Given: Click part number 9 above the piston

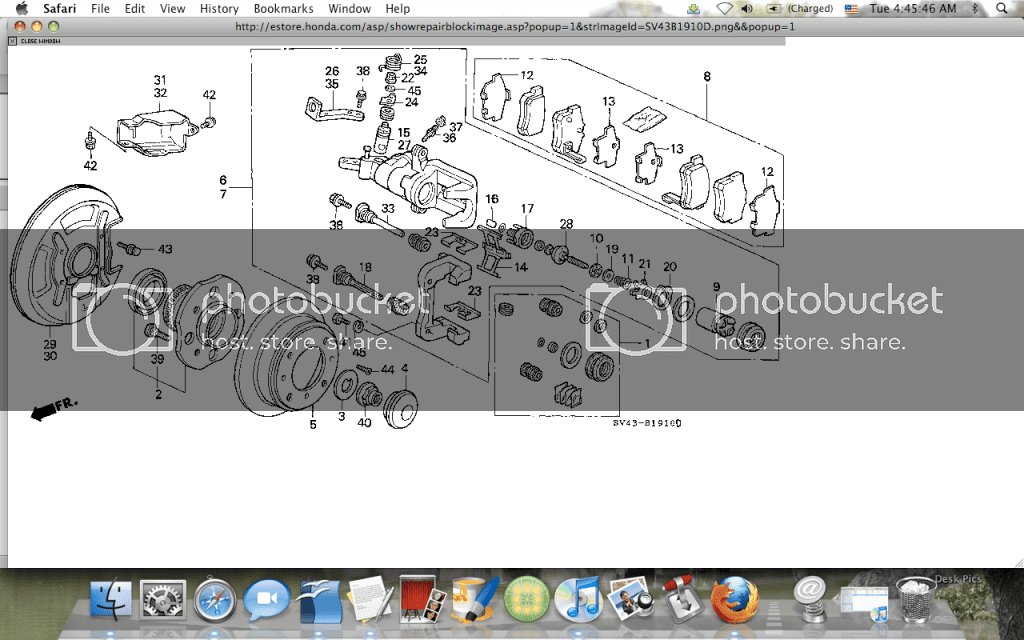Looking at the screenshot, I should point(716,286).
